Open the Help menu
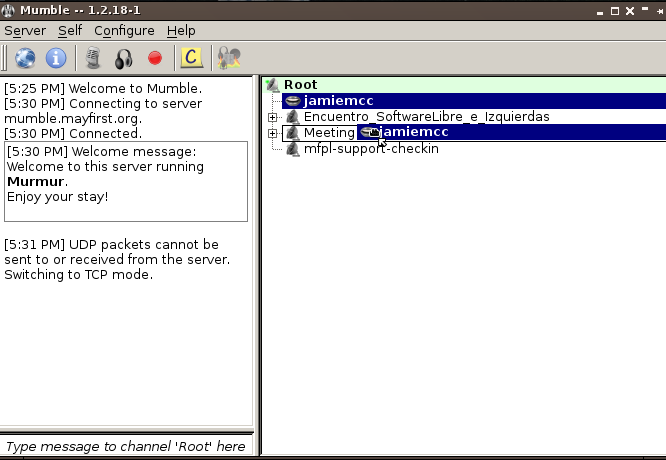Image resolution: width=666 pixels, height=460 pixels. (181, 31)
